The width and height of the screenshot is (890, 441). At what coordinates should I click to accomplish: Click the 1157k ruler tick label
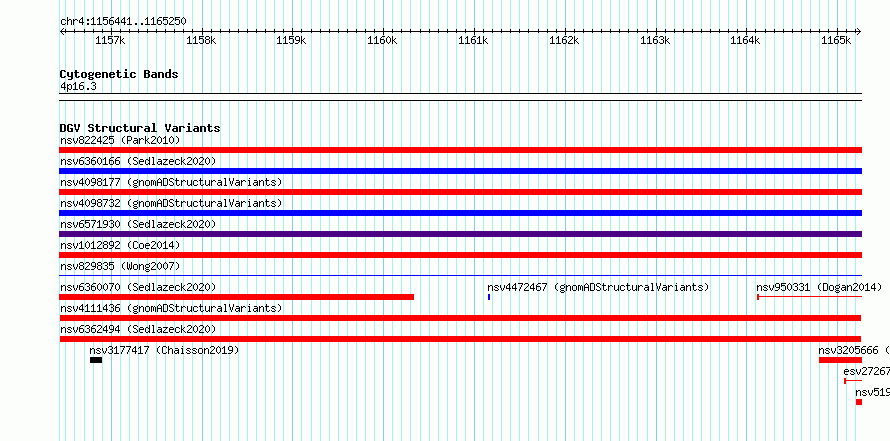coord(110,41)
